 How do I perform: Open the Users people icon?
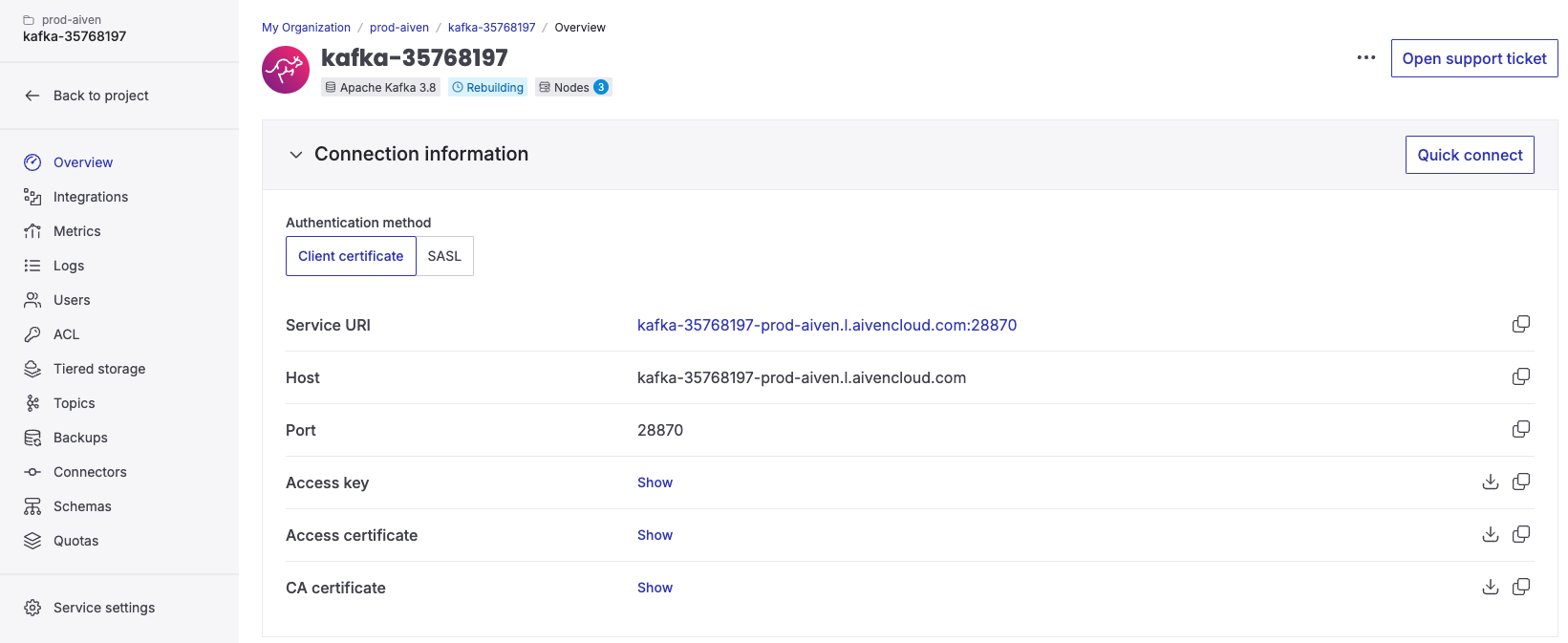(x=32, y=300)
